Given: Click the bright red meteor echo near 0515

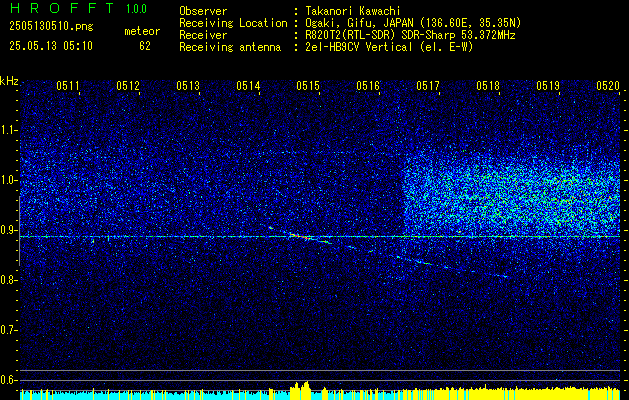Looking at the screenshot, I should tap(299, 236).
